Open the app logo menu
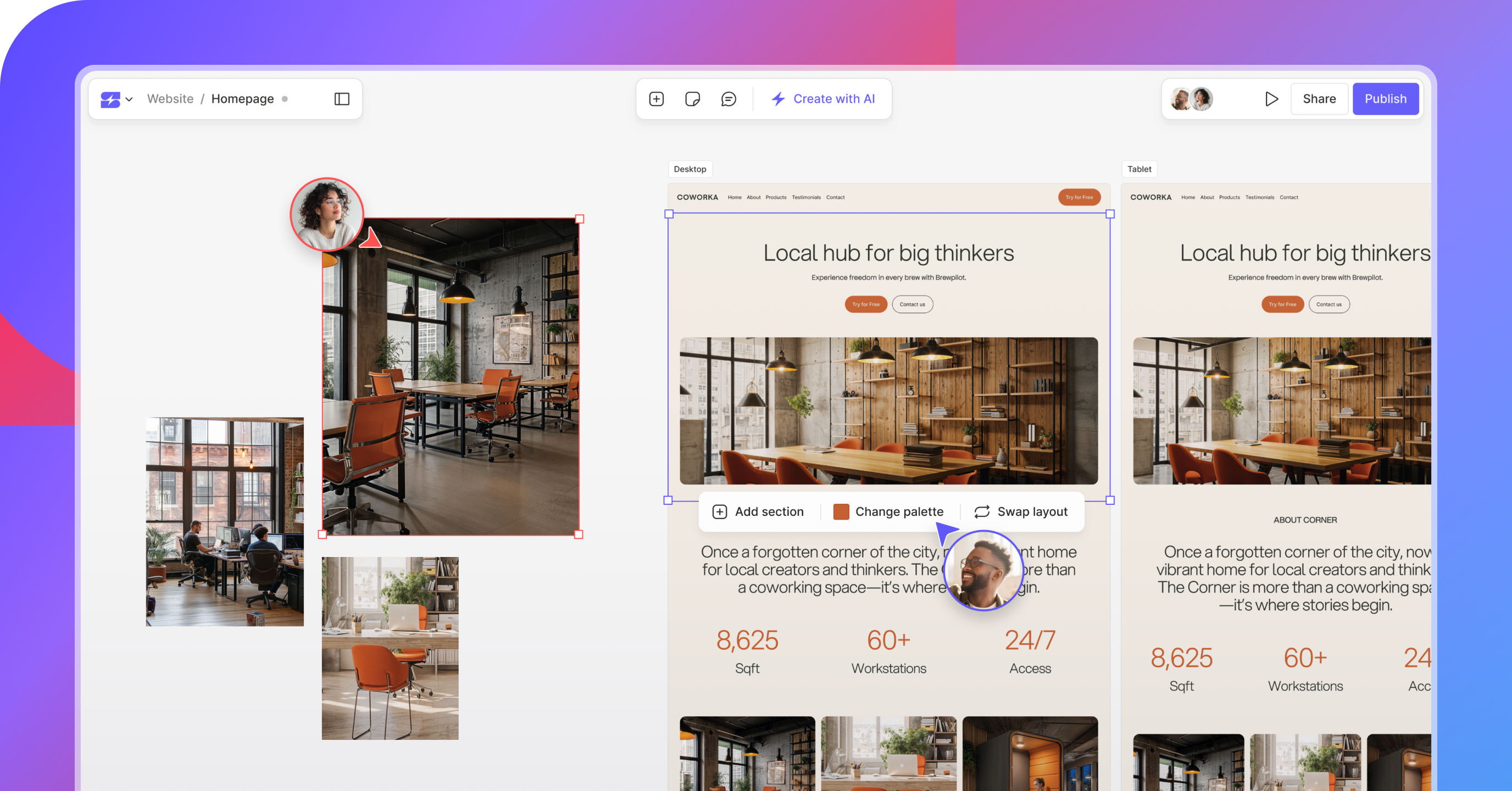The image size is (1512, 791). point(116,99)
